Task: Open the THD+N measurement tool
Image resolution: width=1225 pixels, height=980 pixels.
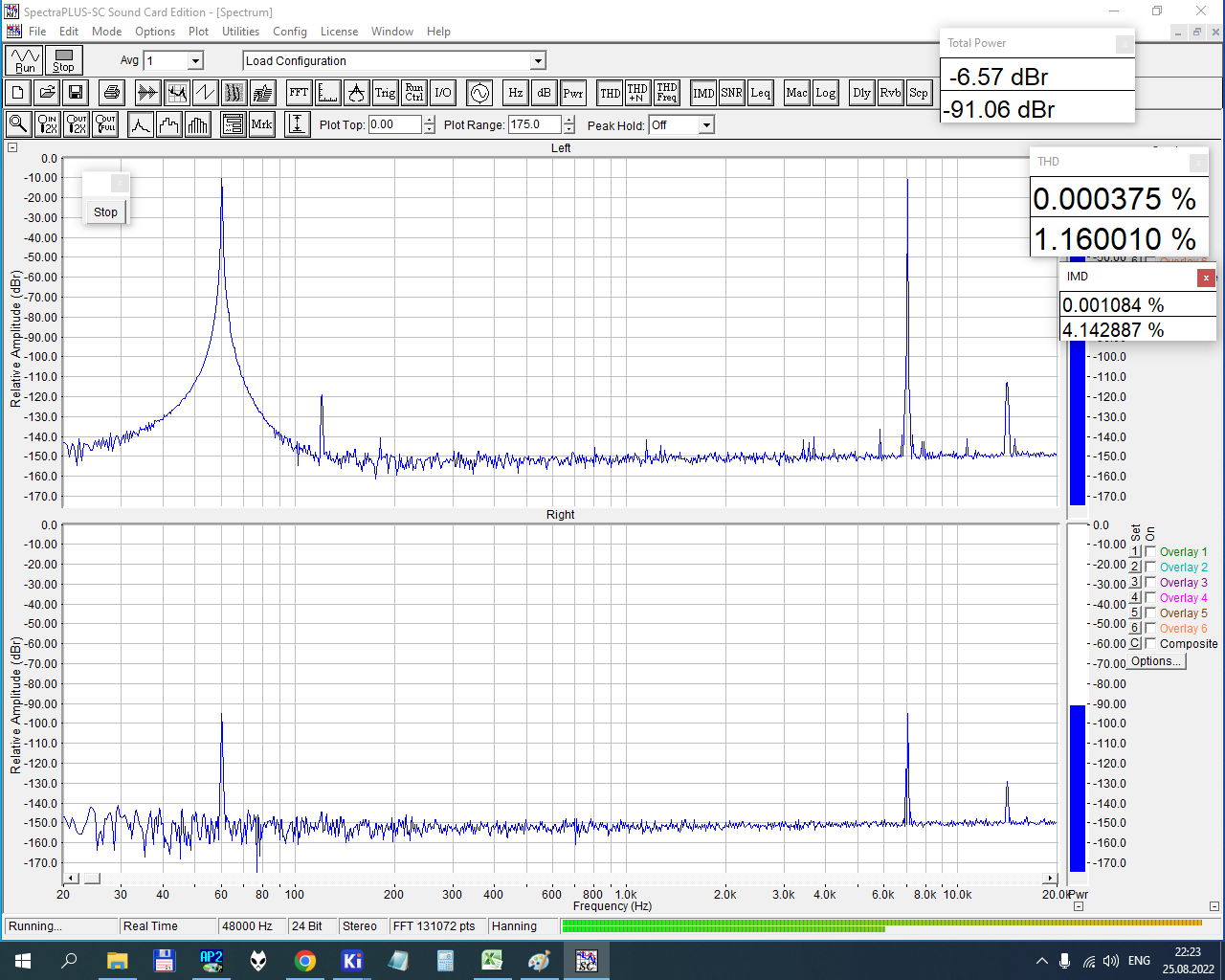Action: tap(637, 93)
